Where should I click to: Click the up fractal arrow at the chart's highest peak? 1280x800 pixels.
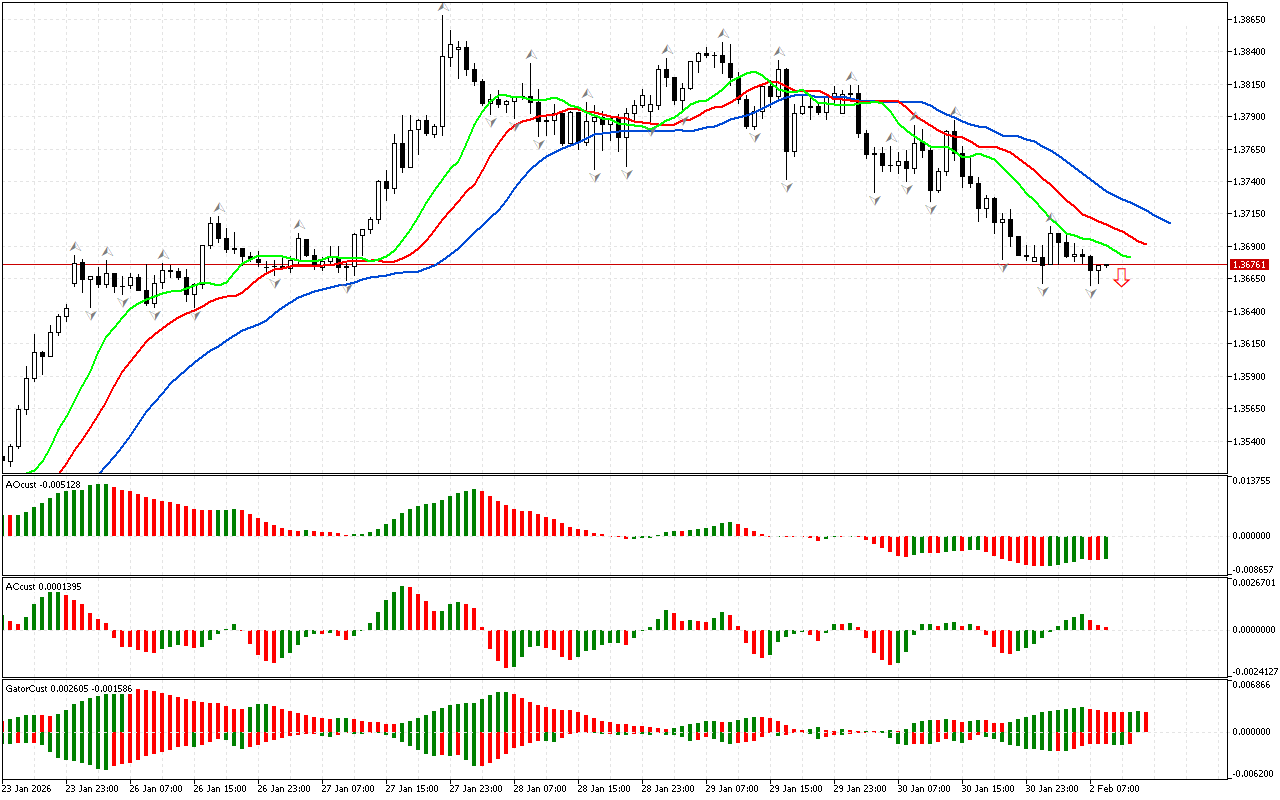click(443, 8)
